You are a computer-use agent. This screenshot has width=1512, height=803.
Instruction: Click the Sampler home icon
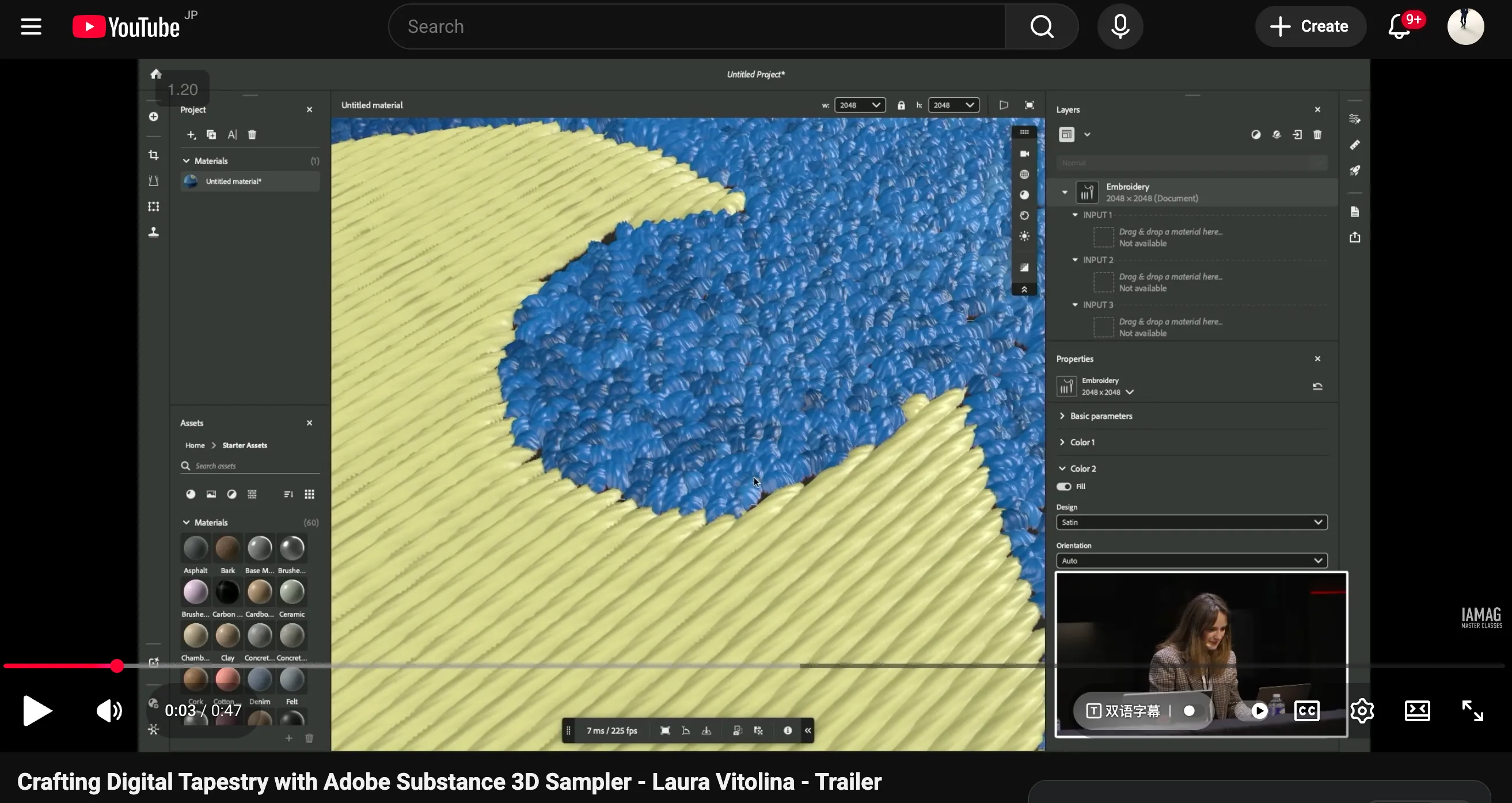(x=155, y=74)
